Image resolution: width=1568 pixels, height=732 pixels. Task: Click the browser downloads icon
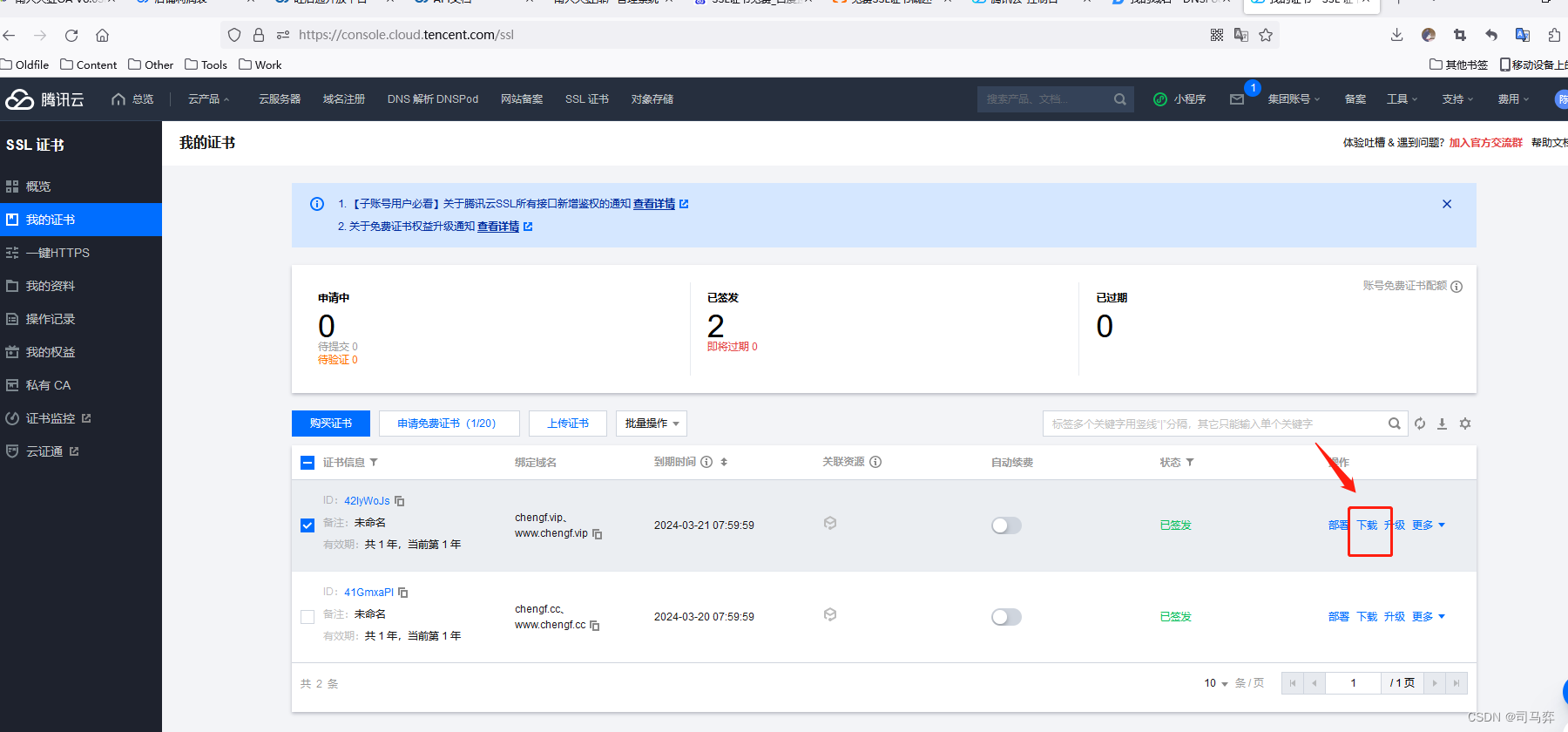tap(1396, 35)
